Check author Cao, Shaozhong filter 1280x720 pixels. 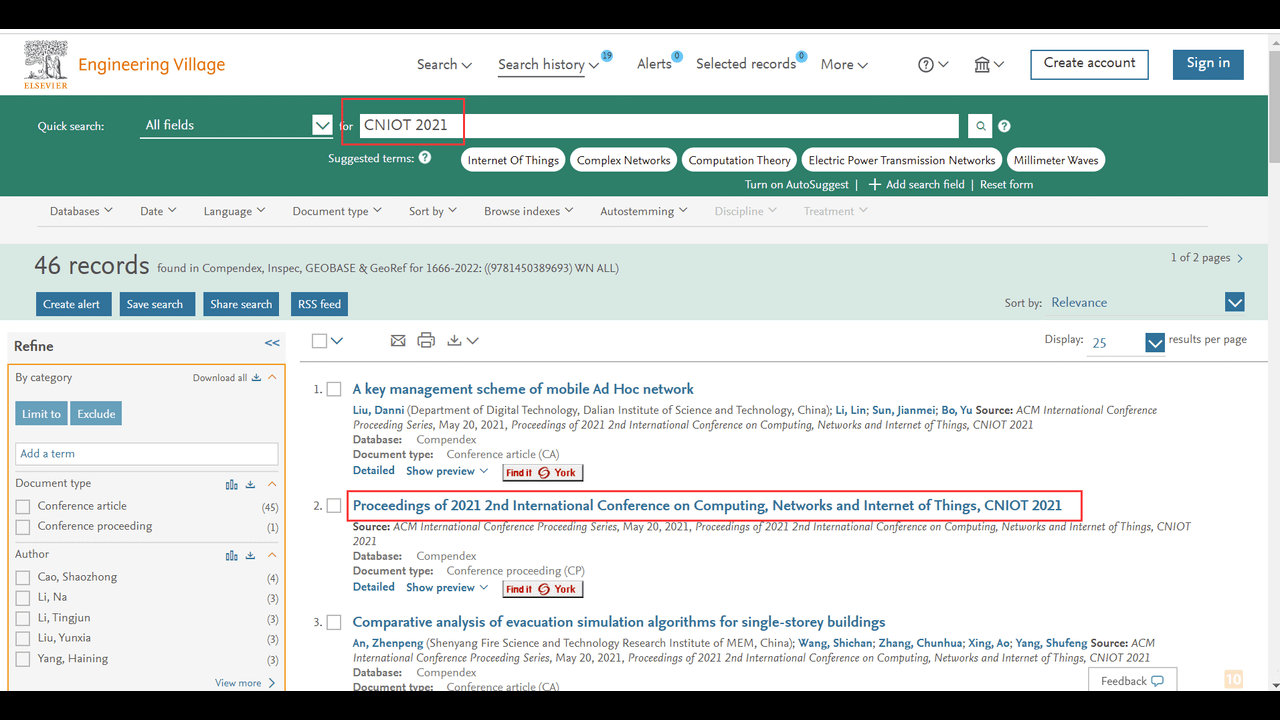click(x=23, y=578)
